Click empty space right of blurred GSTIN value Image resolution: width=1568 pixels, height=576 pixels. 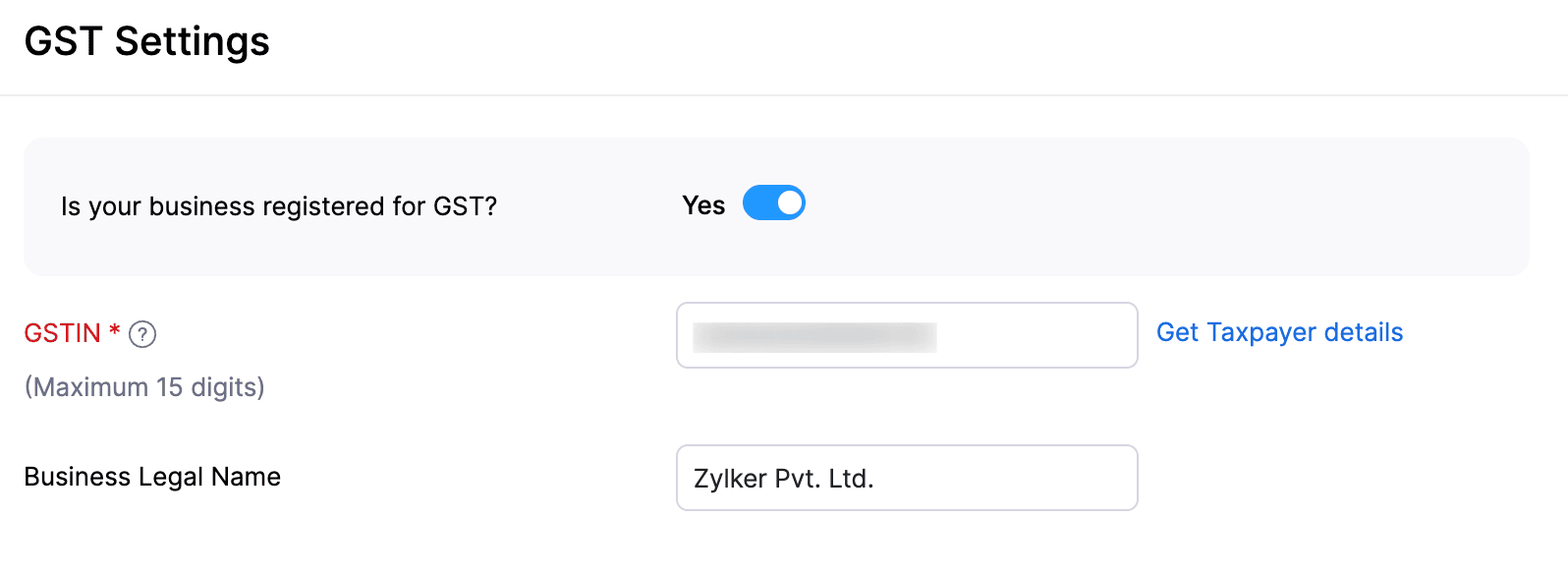click(x=1036, y=336)
